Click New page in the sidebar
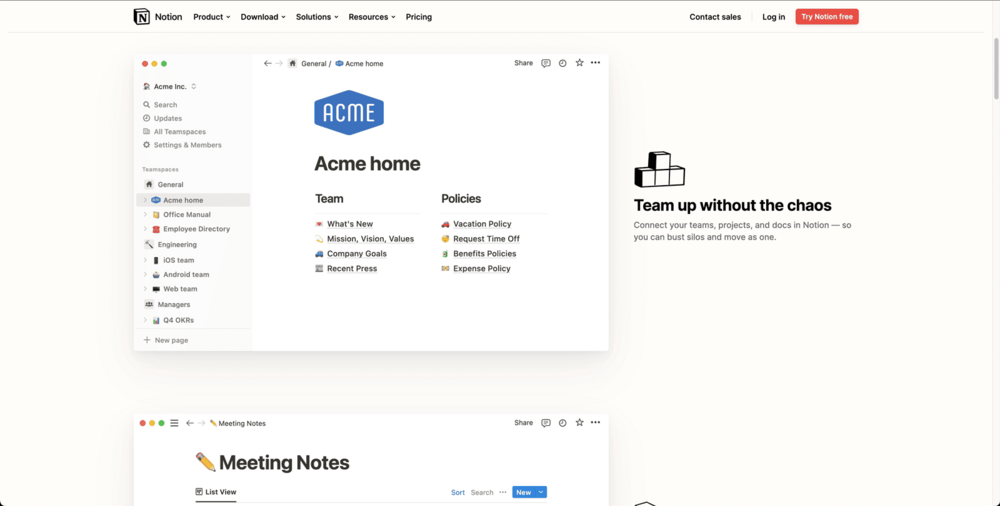 click(166, 340)
